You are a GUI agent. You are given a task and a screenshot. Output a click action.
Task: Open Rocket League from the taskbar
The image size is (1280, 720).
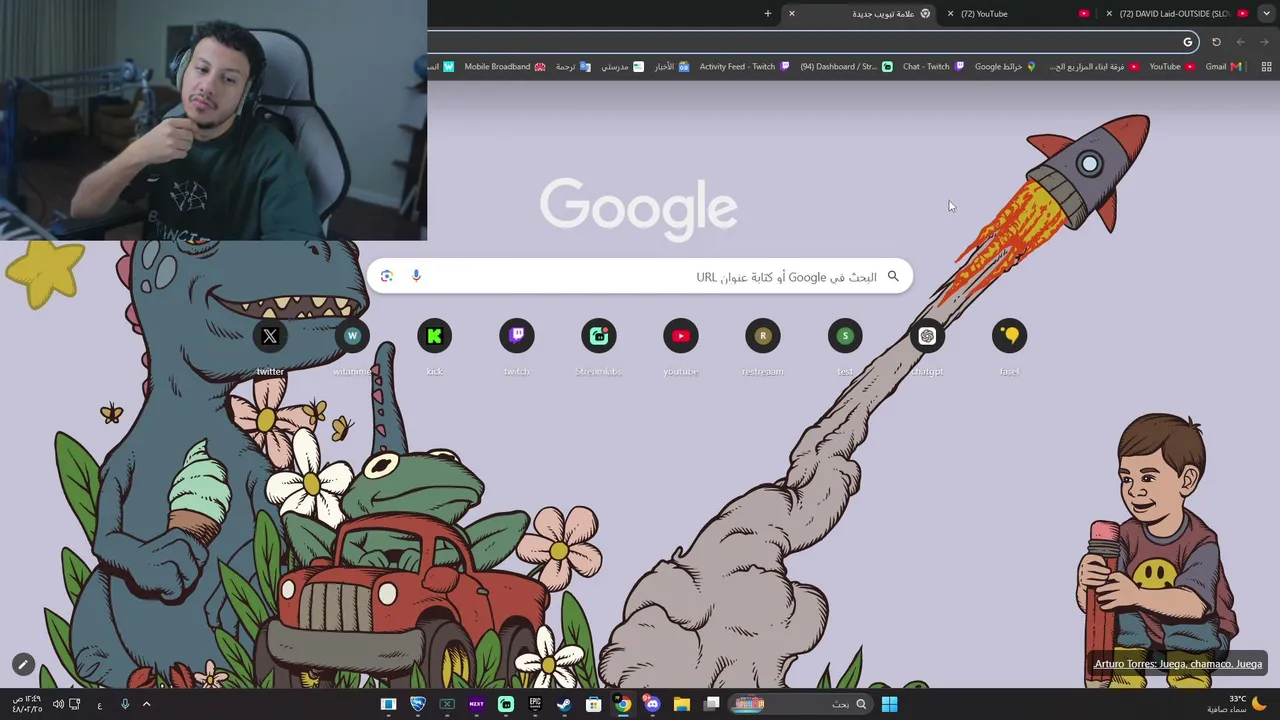[x=418, y=704]
